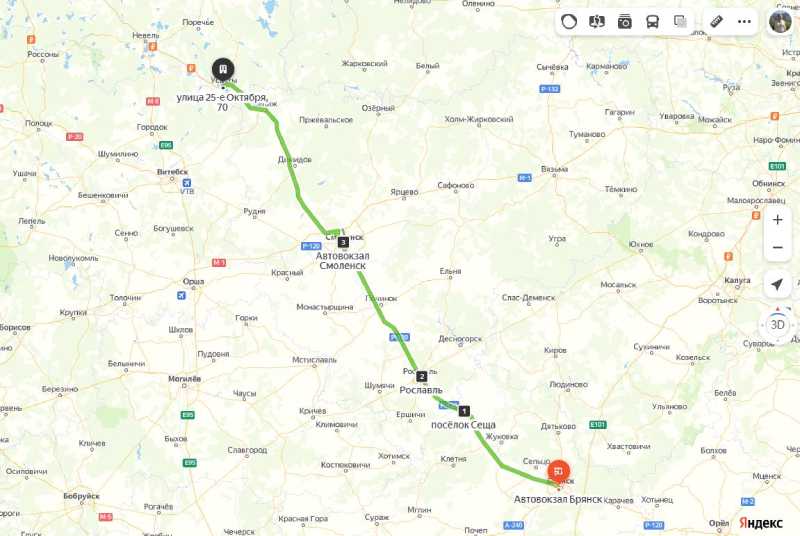Click the Витебск airport icon
The width and height of the screenshot is (800, 536).
pyautogui.click(x=187, y=183)
